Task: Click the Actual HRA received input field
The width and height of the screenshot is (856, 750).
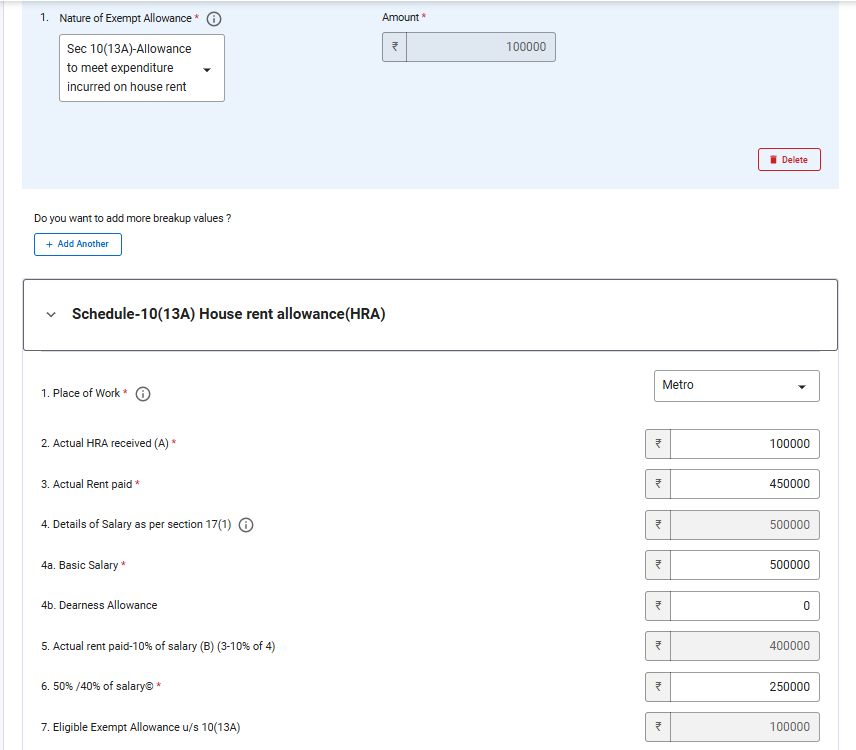Action: coord(744,444)
